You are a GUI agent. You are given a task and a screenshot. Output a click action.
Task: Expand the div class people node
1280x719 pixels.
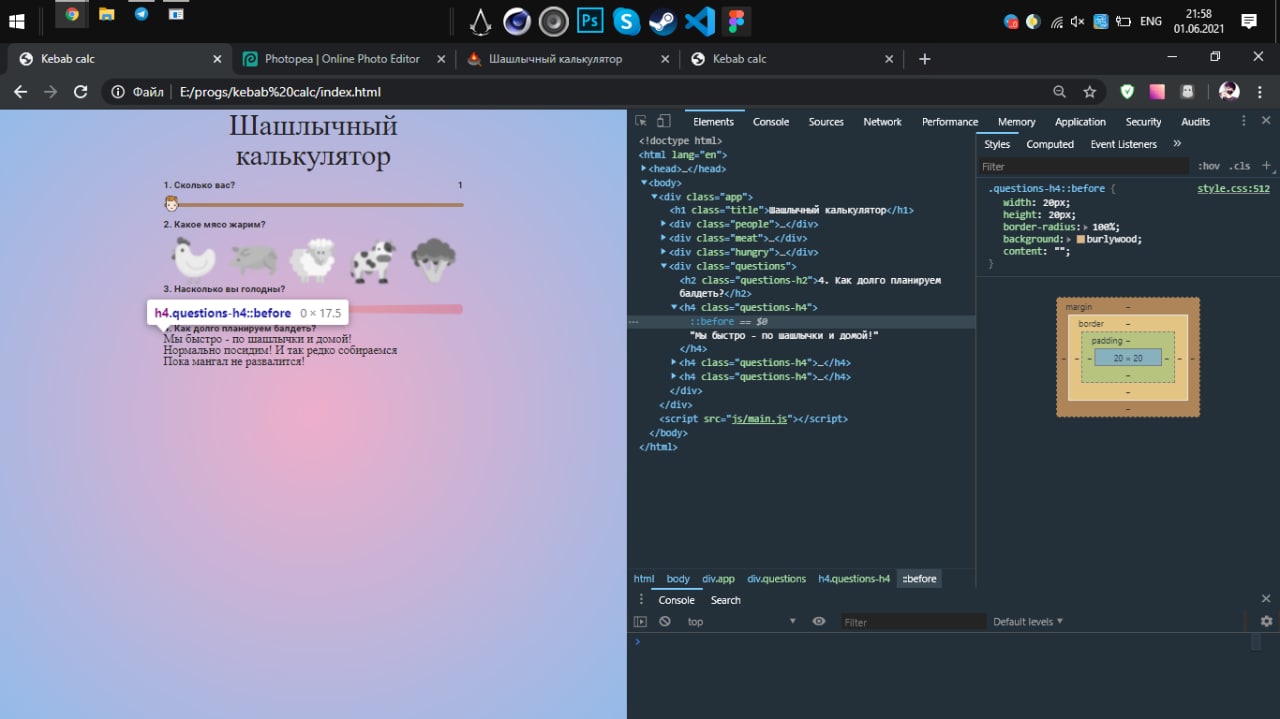[x=664, y=224]
